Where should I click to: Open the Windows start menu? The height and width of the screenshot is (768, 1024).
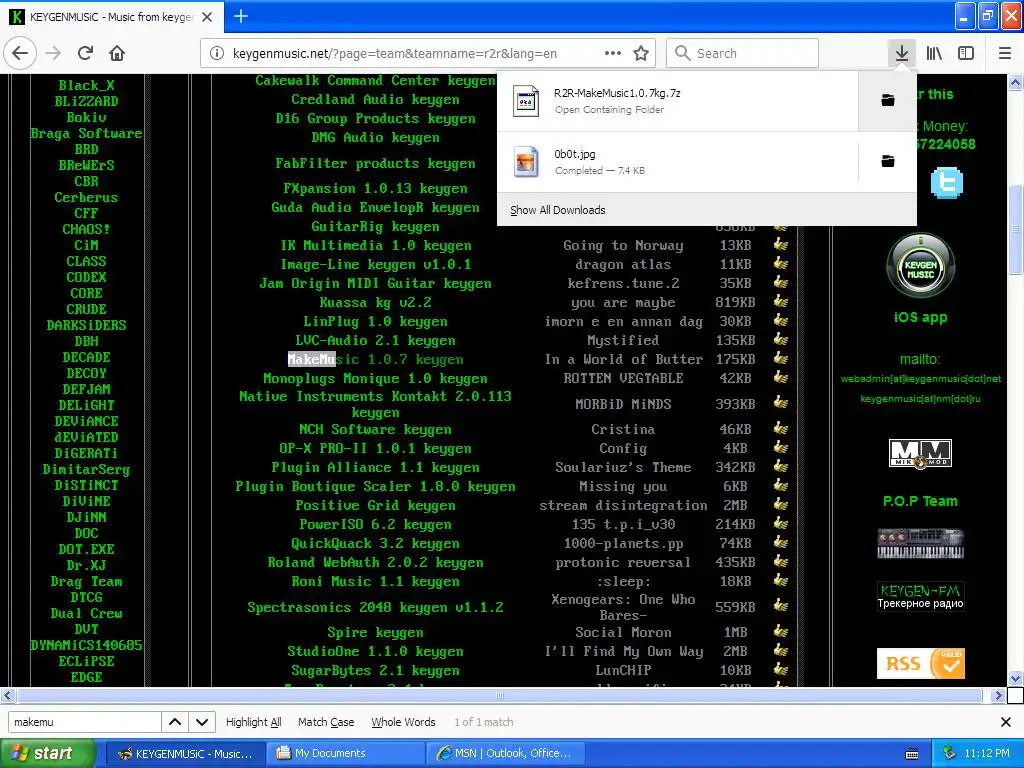tap(48, 753)
